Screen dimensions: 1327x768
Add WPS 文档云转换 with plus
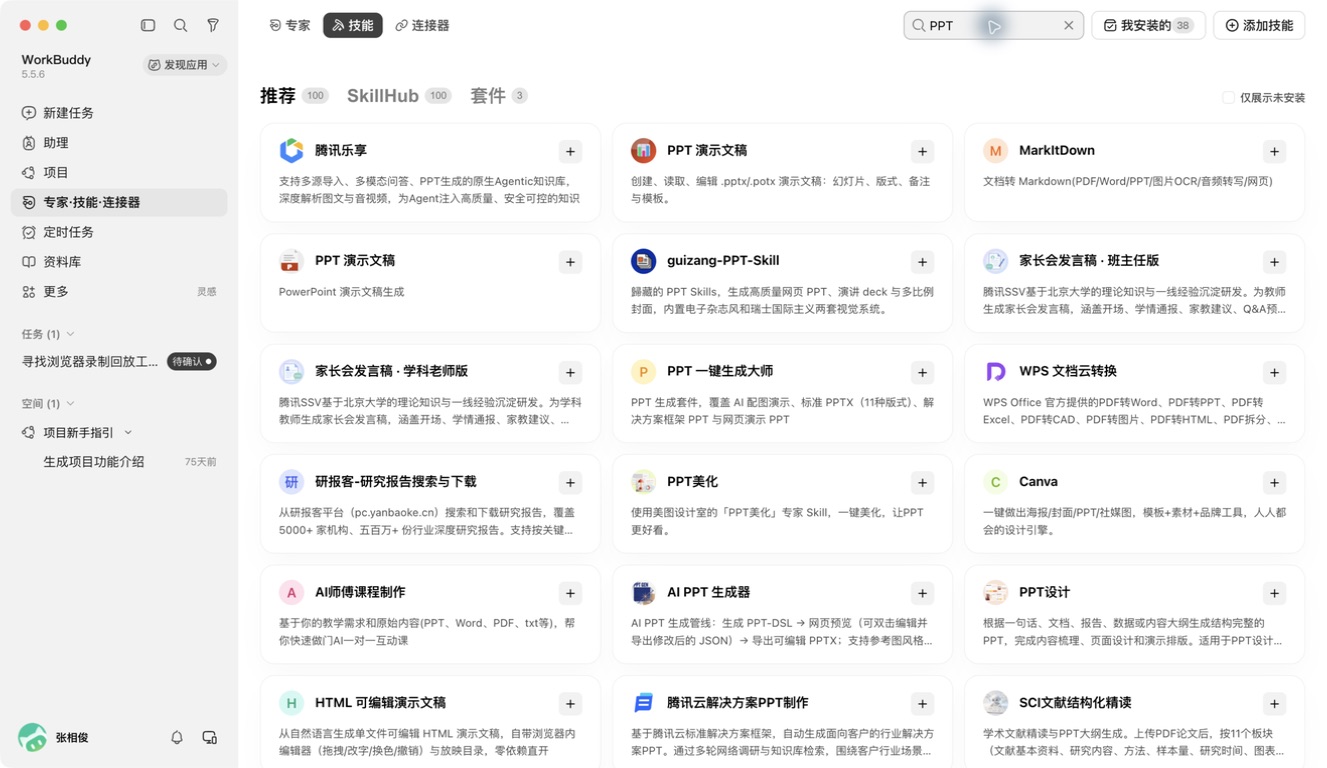[x=1274, y=373]
